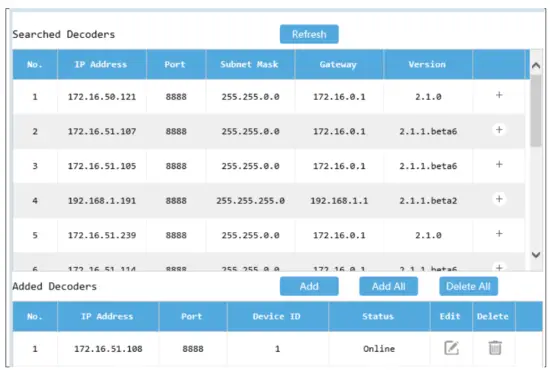Click the Version column header
Image resolution: width=550 pixels, height=370 pixels.
click(x=428, y=65)
